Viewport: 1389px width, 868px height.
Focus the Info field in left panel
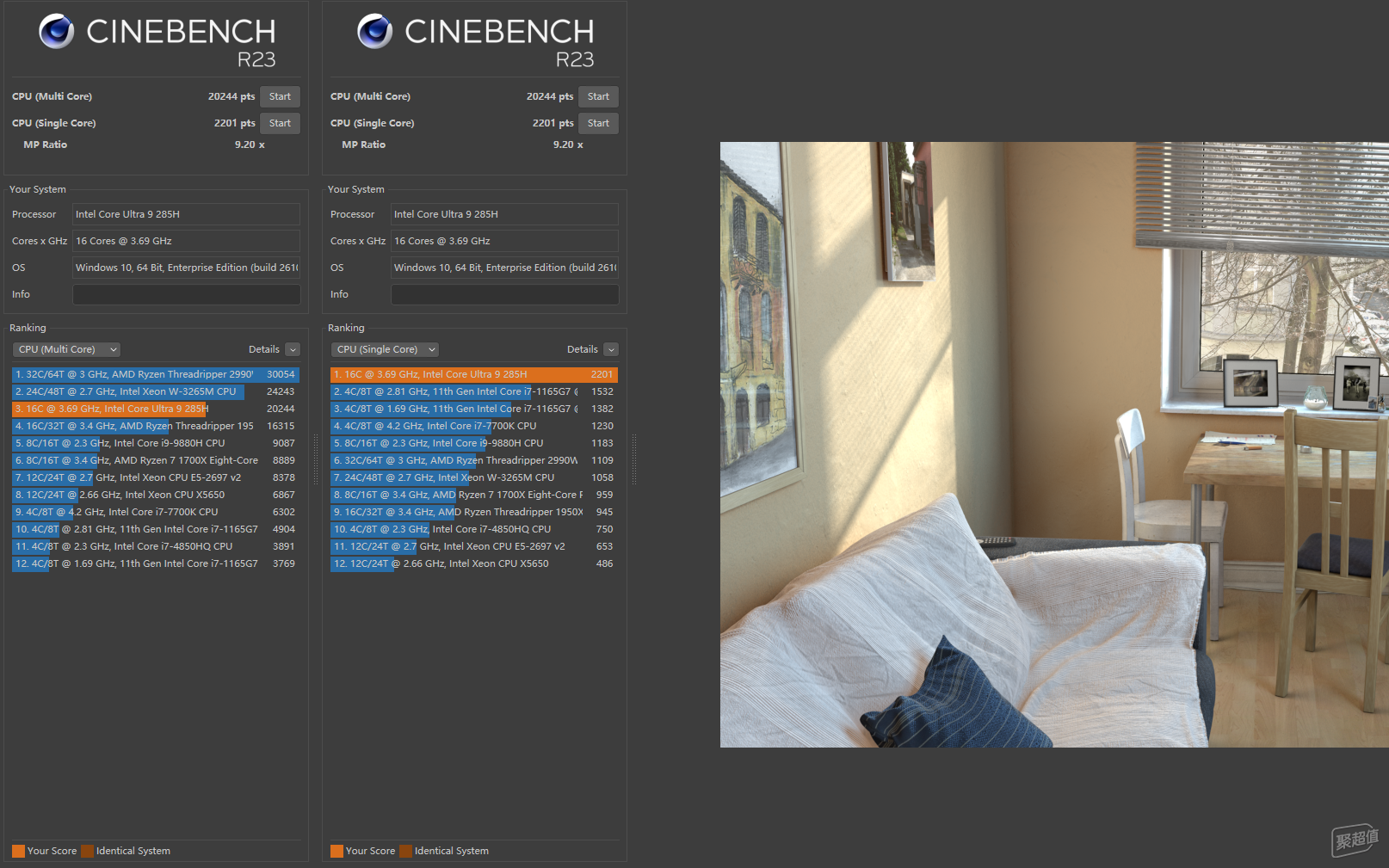pyautogui.click(x=187, y=294)
